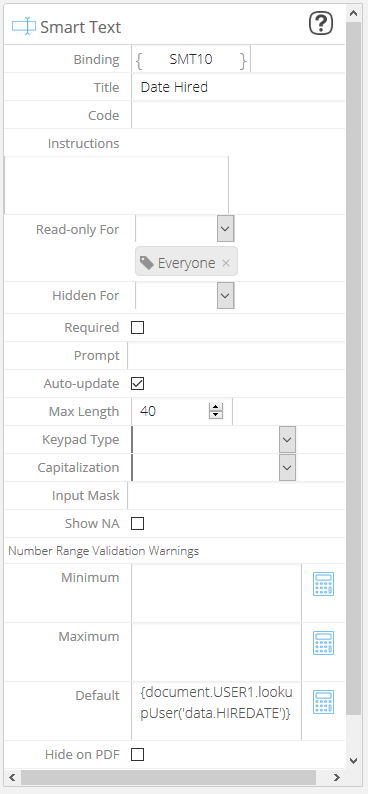368x794 pixels.
Task: Disable the Auto-update checkbox
Action: pos(137,383)
